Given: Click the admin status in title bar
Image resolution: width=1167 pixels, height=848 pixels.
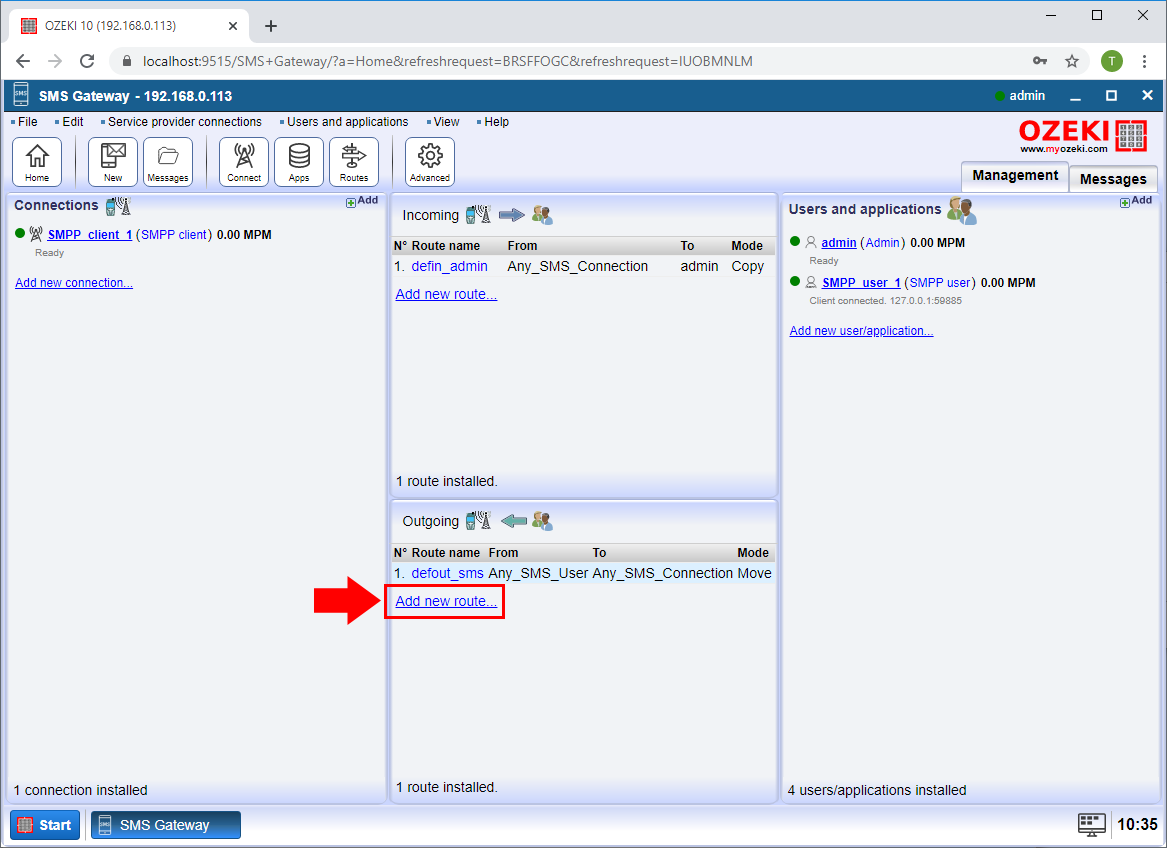Looking at the screenshot, I should (x=1020, y=95).
